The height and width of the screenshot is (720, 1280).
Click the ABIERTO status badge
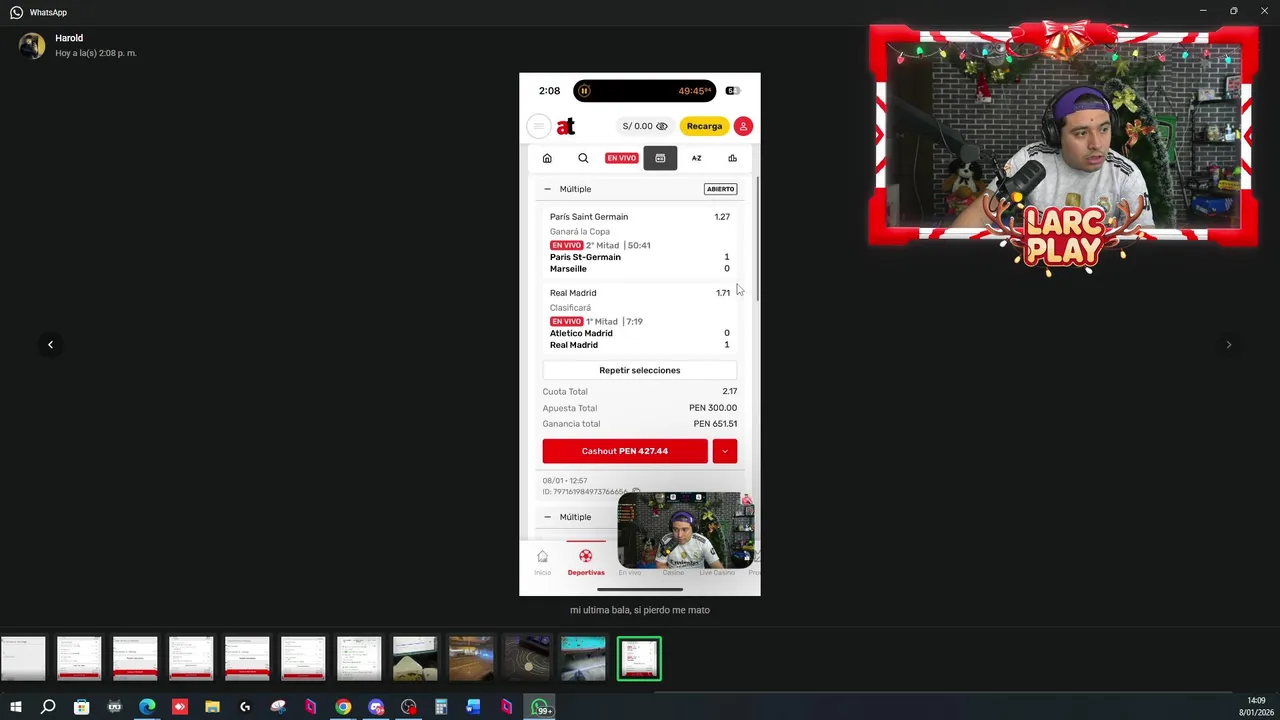point(720,189)
